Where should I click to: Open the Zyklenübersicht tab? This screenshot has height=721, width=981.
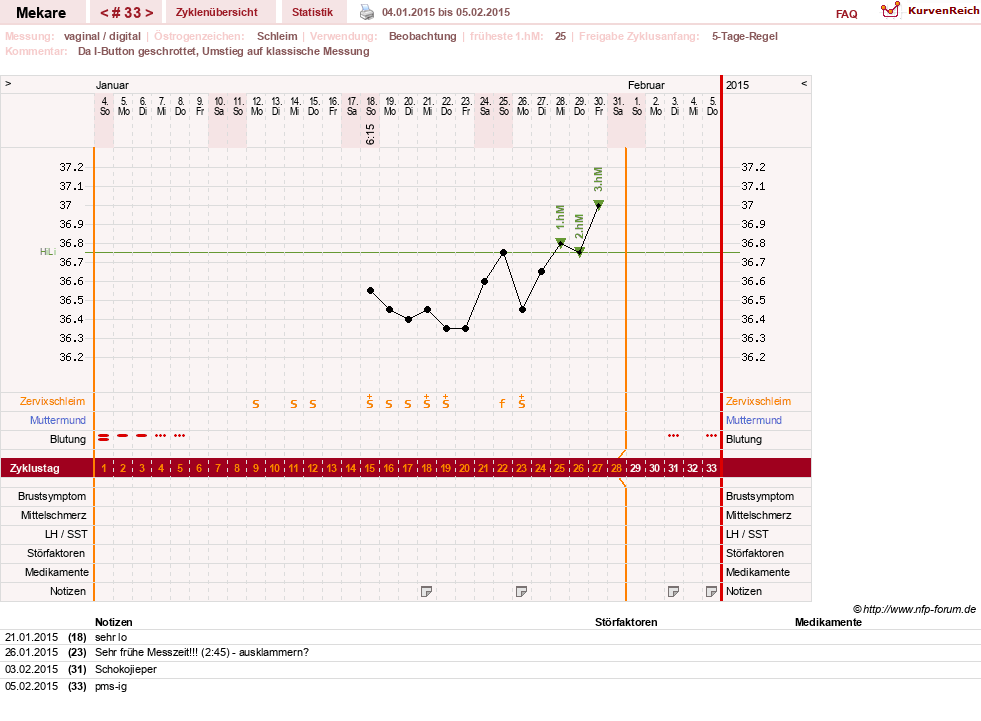[216, 12]
